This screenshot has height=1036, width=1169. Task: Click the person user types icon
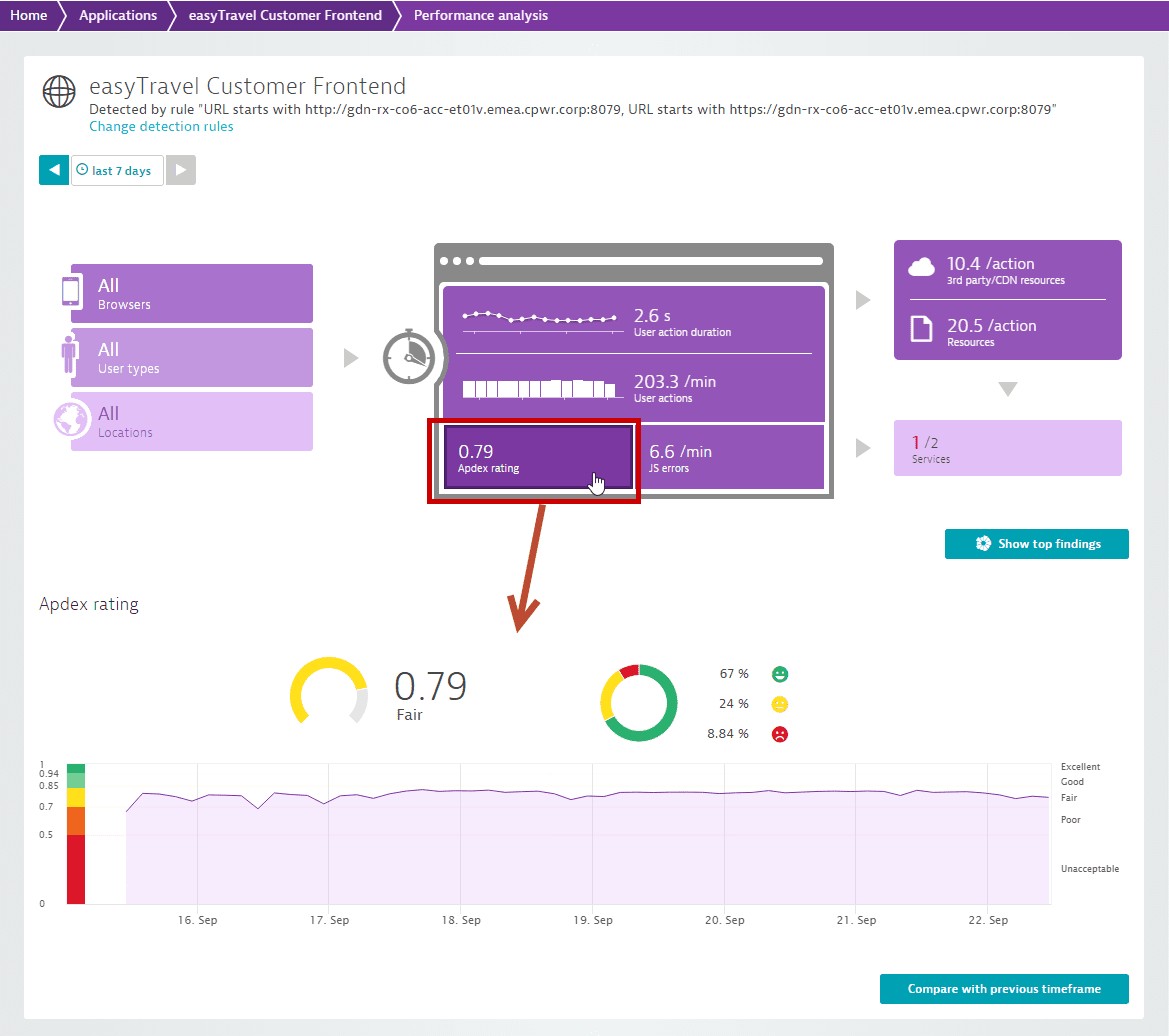[70, 355]
